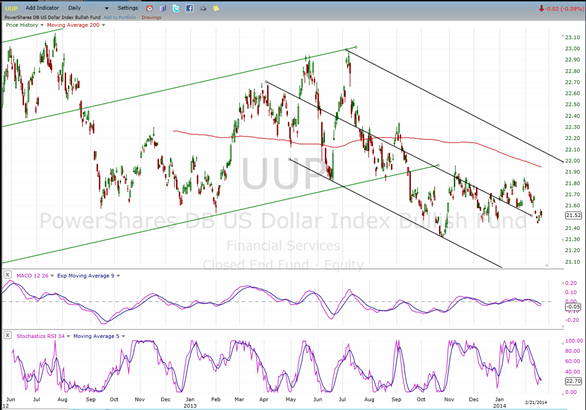Screen dimensions: 586x410
Task: Click the camera snapshot icon
Action: (203, 8)
